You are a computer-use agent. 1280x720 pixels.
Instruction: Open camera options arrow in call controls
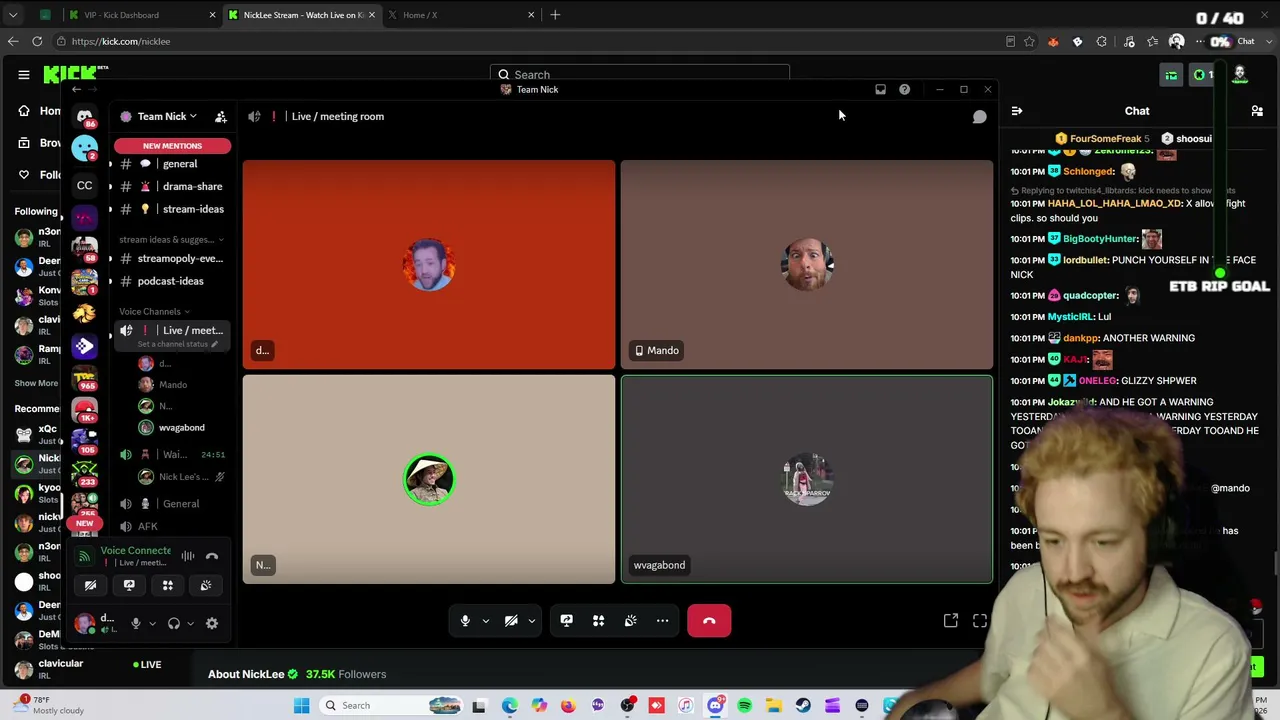532,621
